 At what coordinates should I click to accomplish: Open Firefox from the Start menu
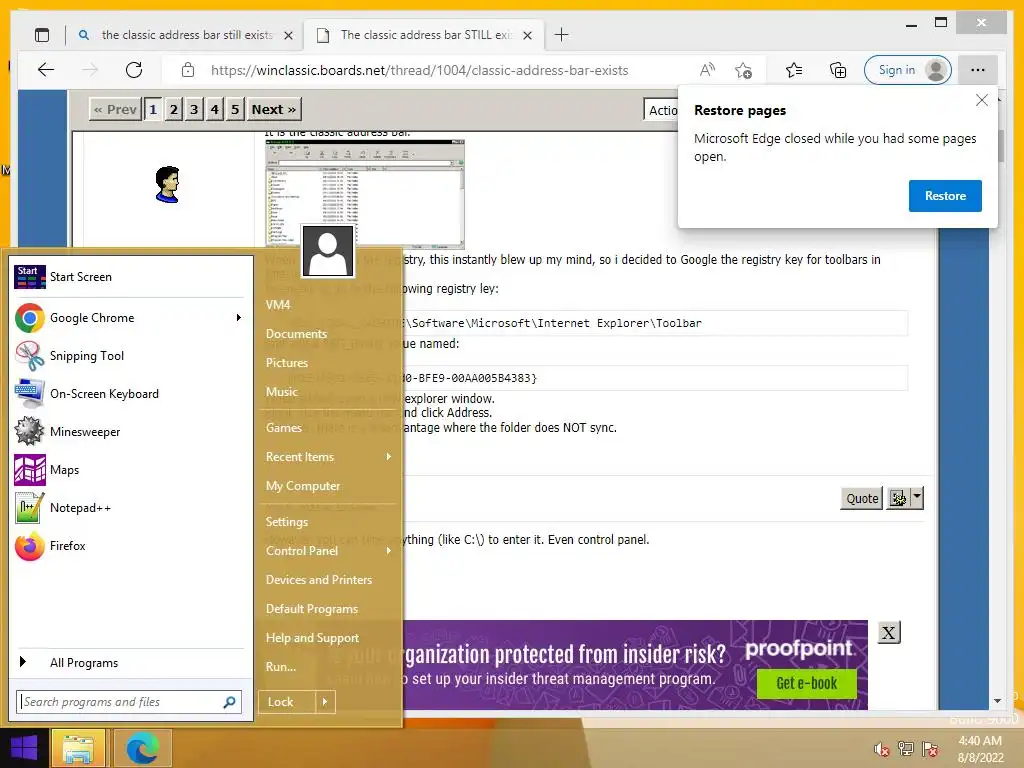(129, 546)
